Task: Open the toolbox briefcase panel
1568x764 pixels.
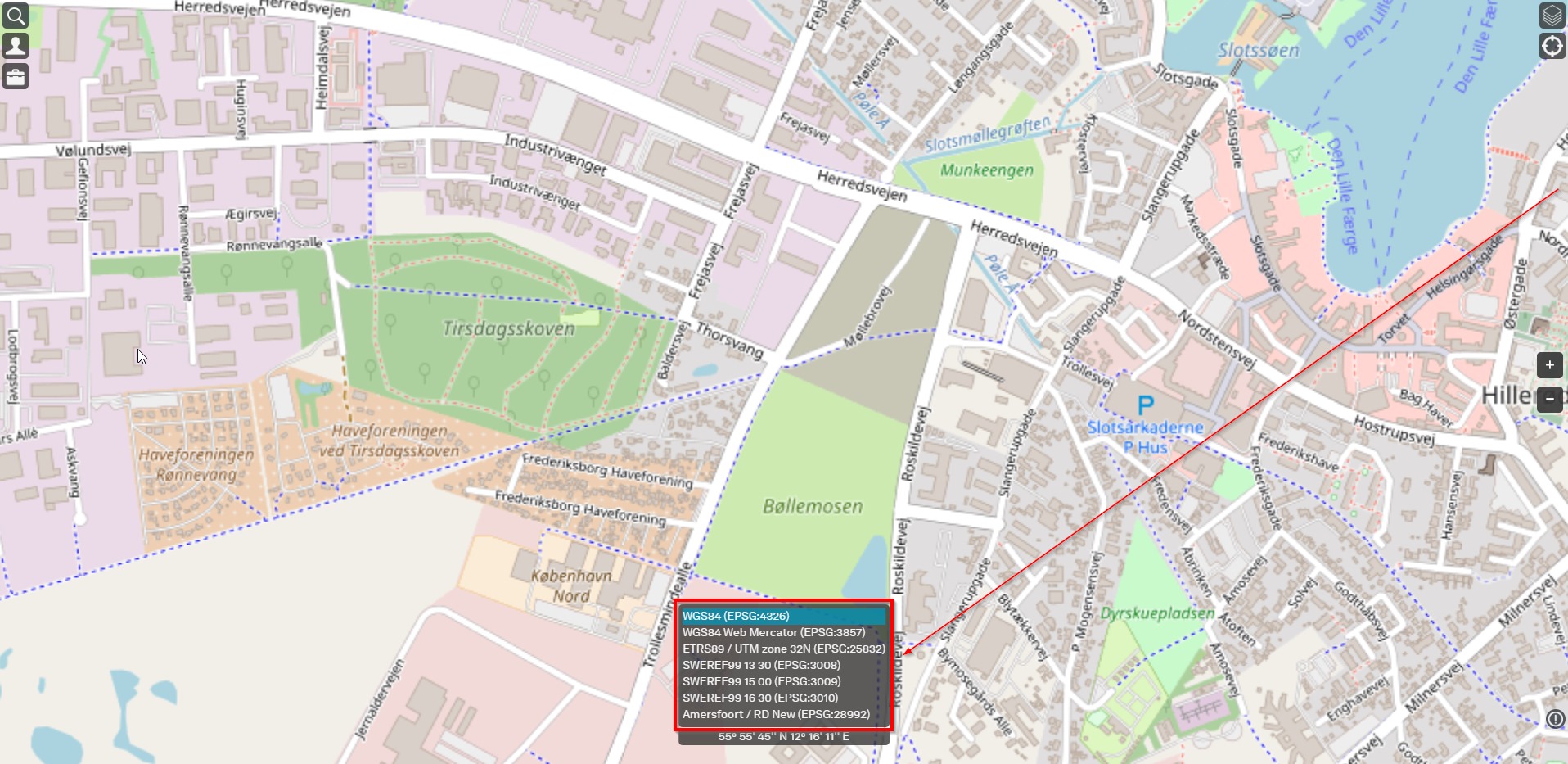Action: [x=16, y=77]
